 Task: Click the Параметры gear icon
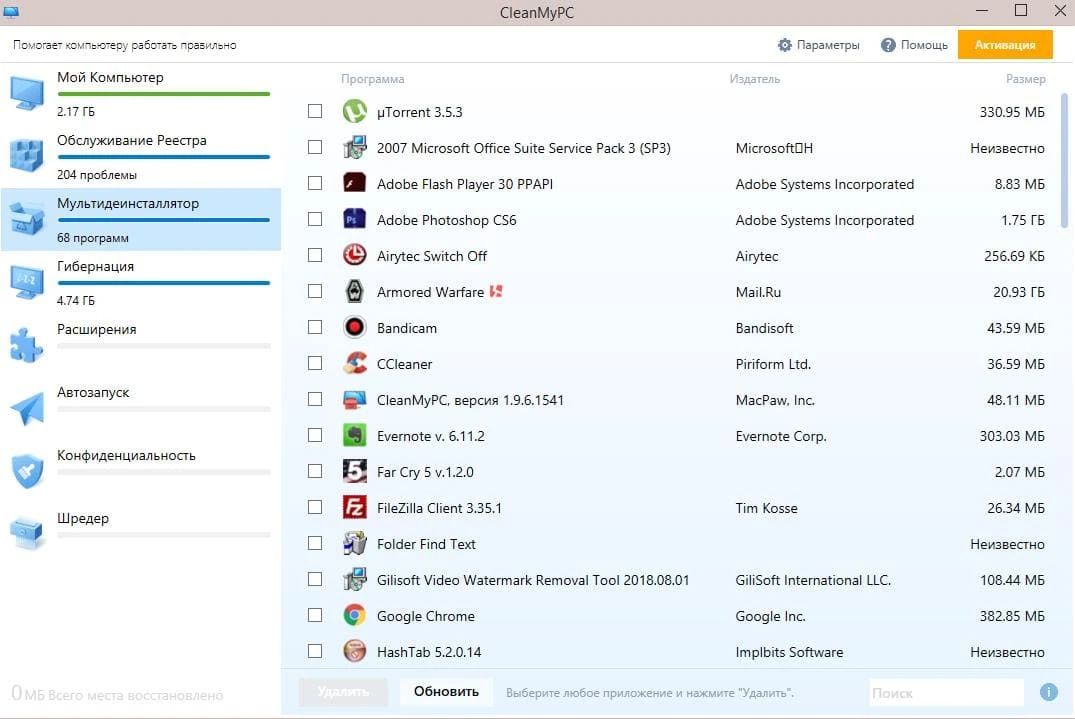coord(784,45)
